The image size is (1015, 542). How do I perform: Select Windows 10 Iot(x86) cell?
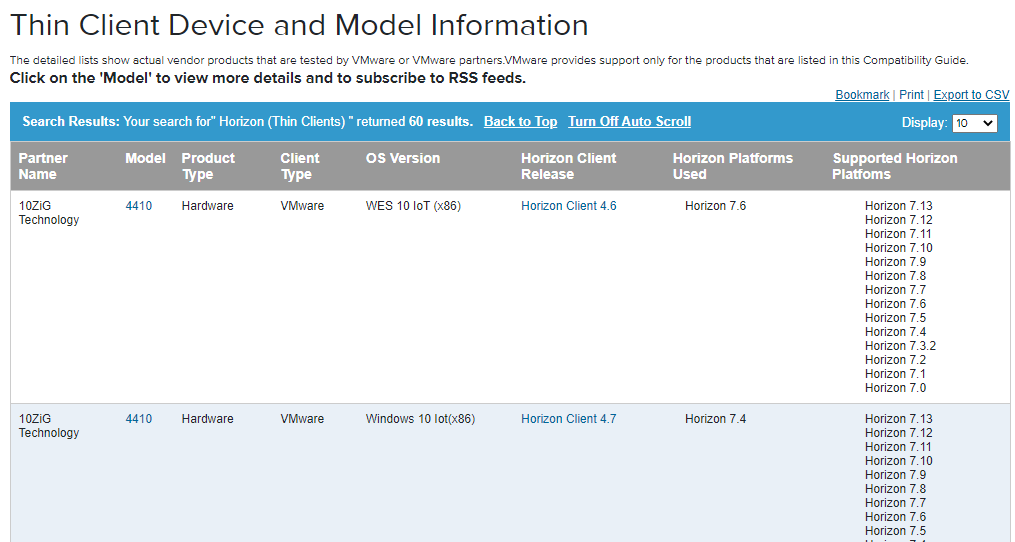pyautogui.click(x=420, y=419)
